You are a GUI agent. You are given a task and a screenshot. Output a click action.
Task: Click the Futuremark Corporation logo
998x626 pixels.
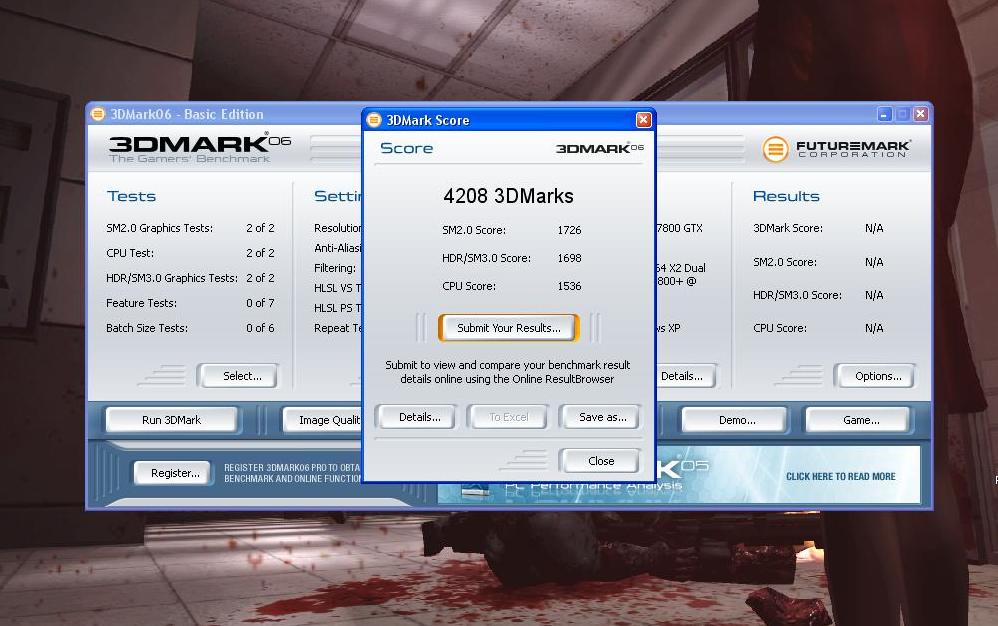tap(836, 150)
